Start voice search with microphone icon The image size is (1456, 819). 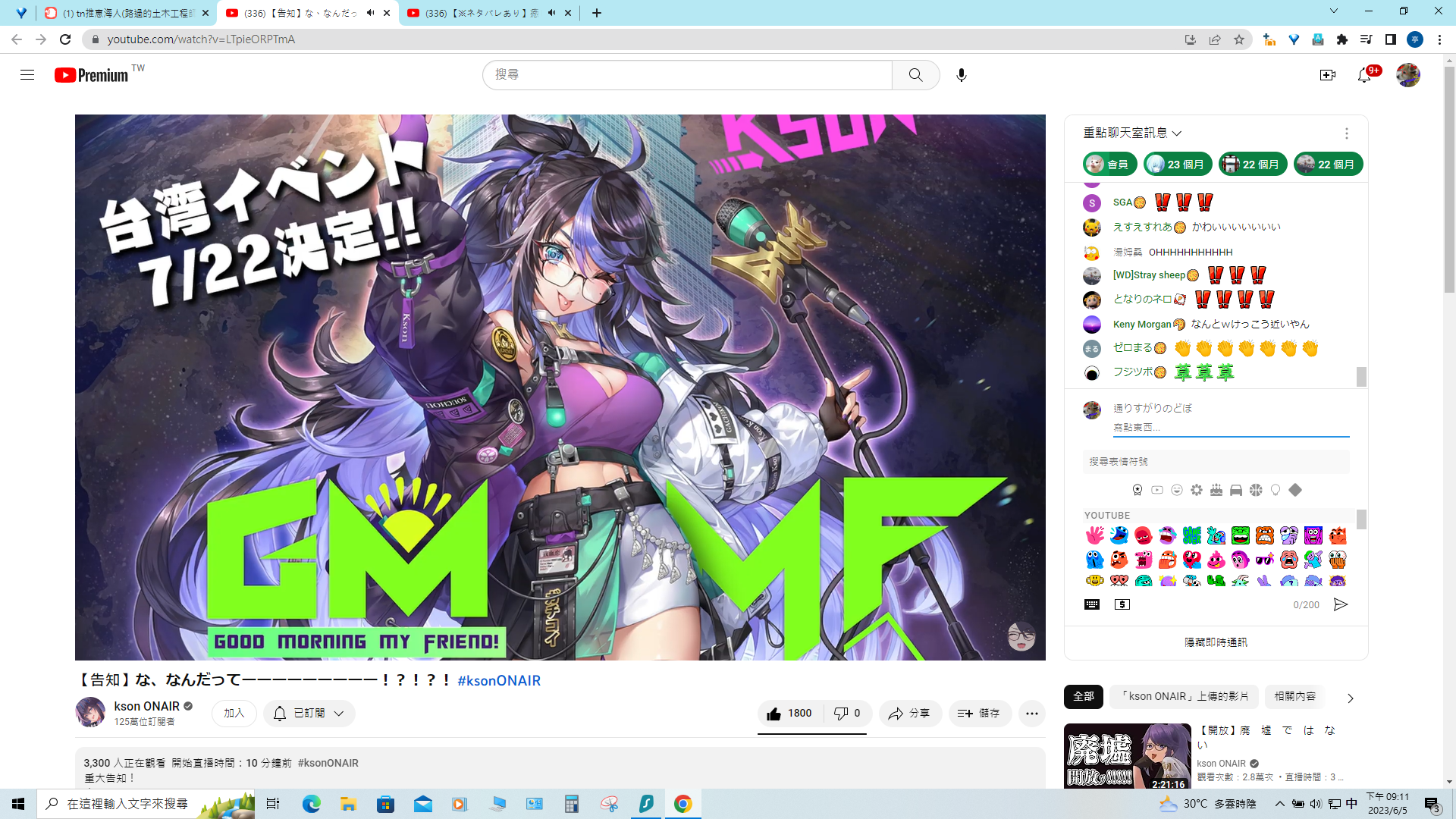click(962, 75)
